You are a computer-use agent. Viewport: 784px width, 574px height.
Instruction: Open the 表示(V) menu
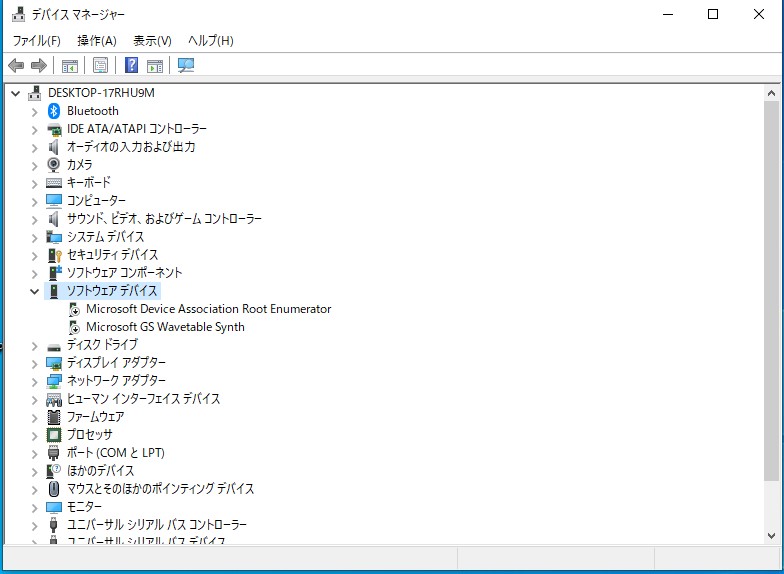coord(152,40)
